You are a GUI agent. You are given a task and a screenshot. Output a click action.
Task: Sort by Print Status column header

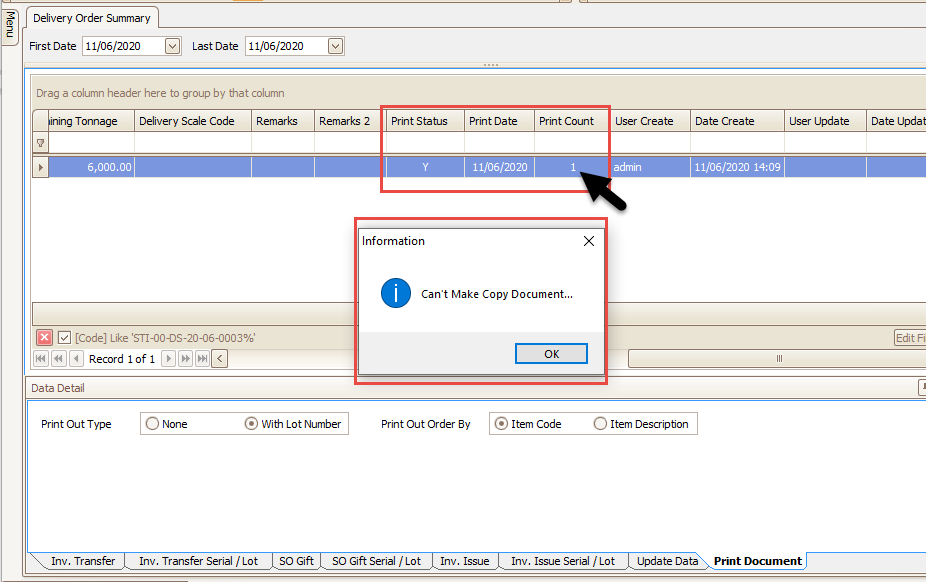click(x=425, y=121)
